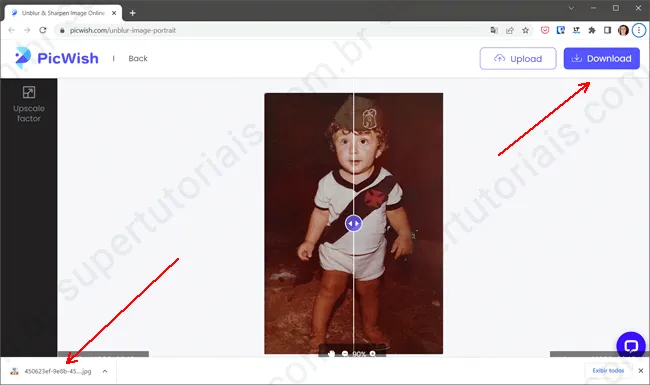Open the LanguageTool extension
This screenshot has width=650, height=385.
(x=576, y=30)
